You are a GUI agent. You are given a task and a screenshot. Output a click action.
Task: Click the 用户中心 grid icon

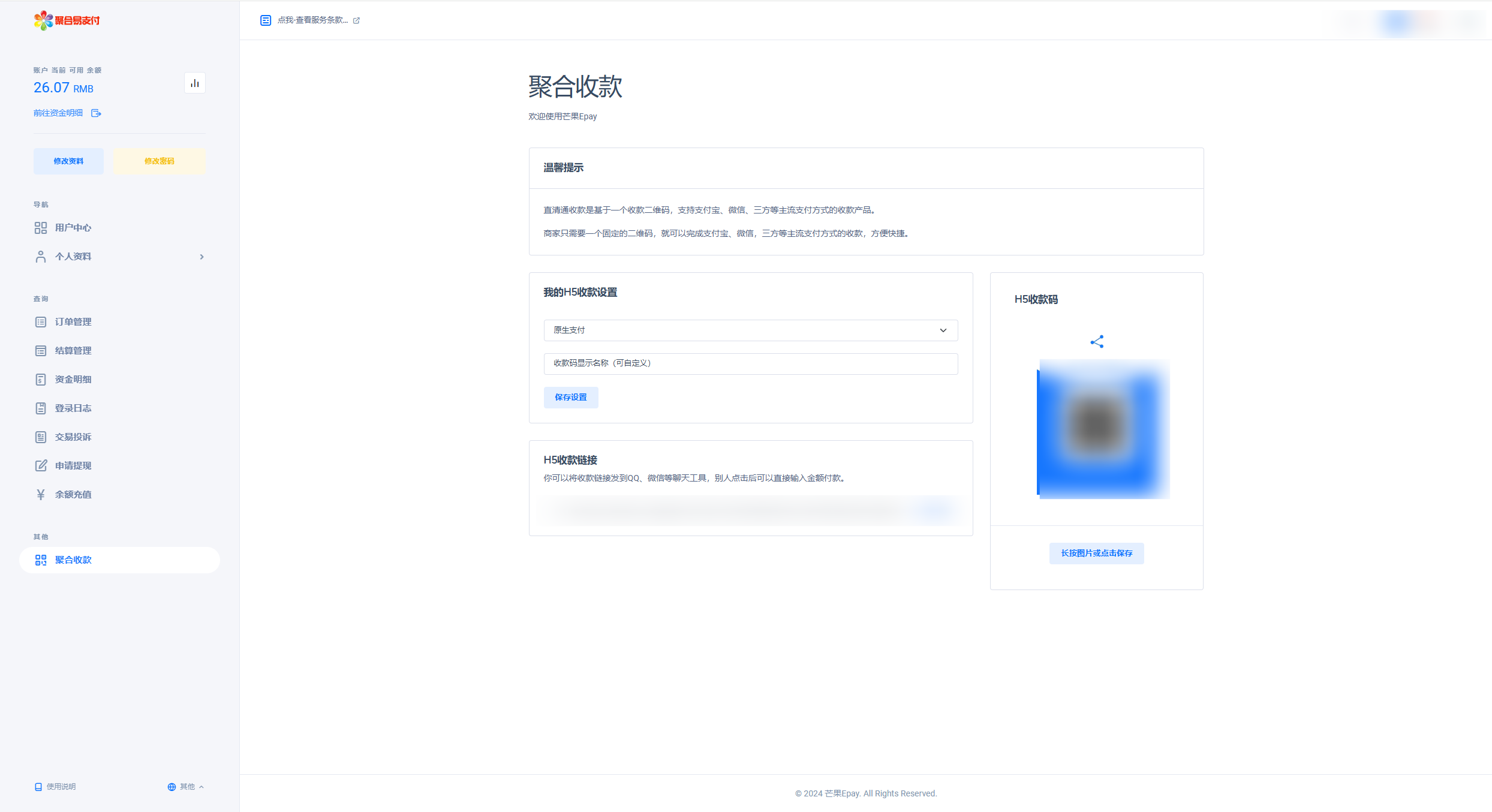coord(41,228)
